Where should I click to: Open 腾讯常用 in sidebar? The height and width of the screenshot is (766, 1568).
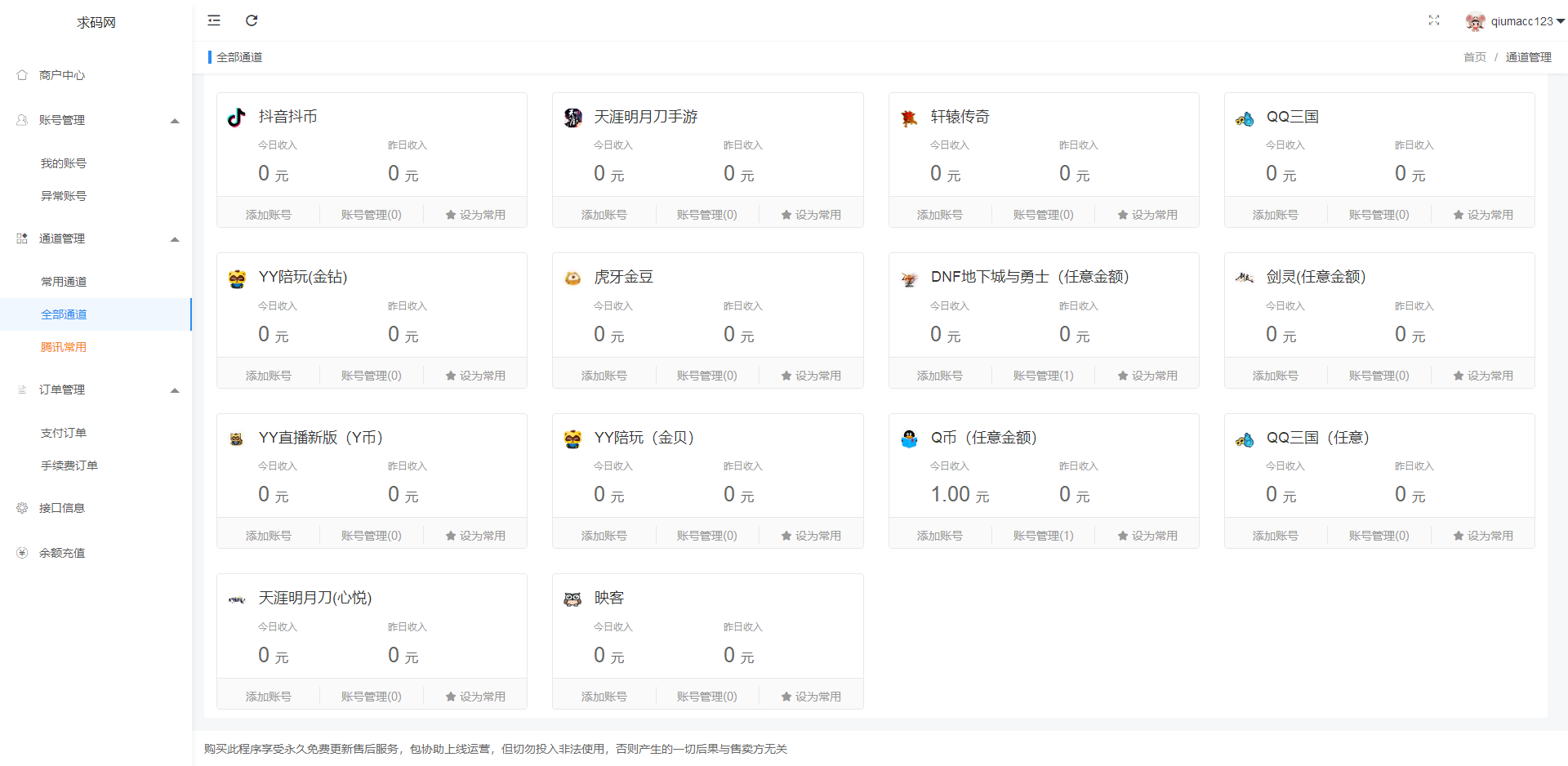click(64, 347)
